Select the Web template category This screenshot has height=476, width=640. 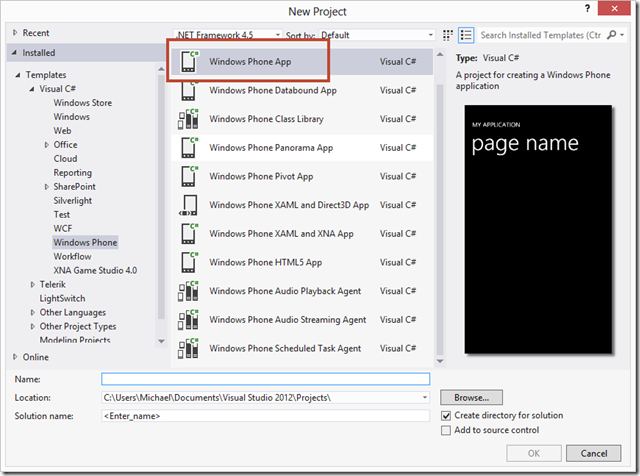point(62,131)
